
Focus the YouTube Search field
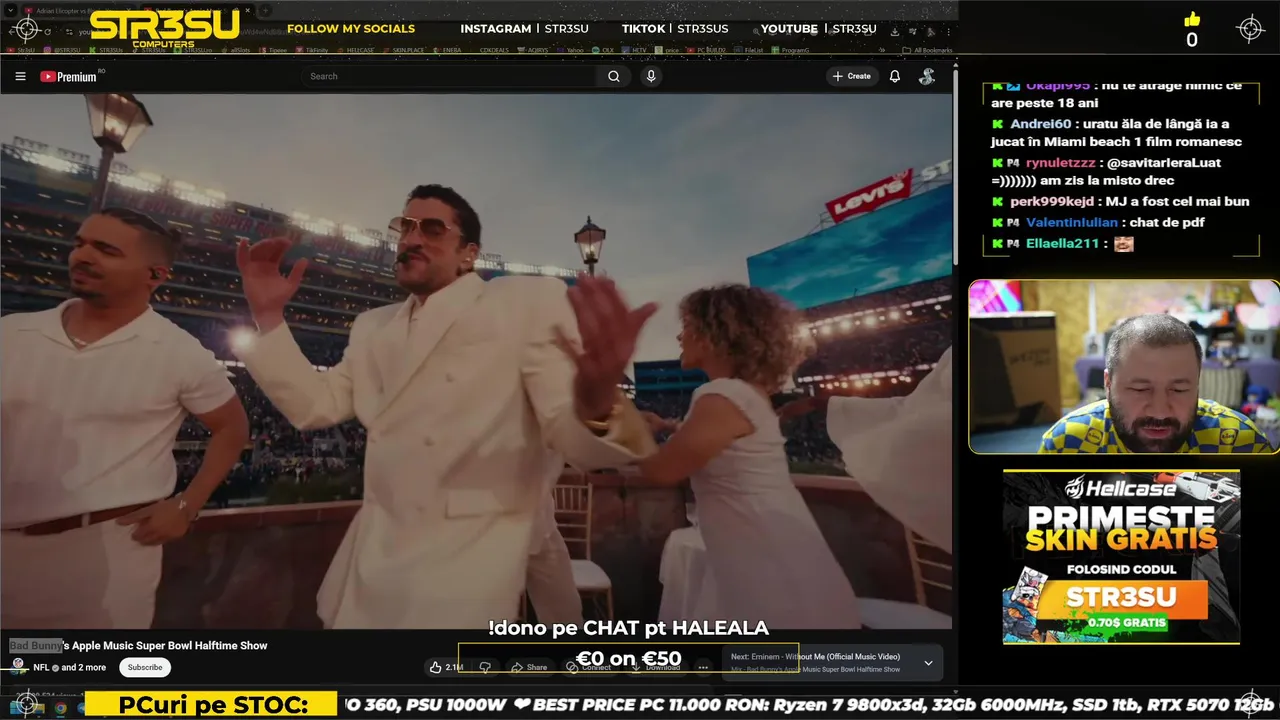pos(450,76)
